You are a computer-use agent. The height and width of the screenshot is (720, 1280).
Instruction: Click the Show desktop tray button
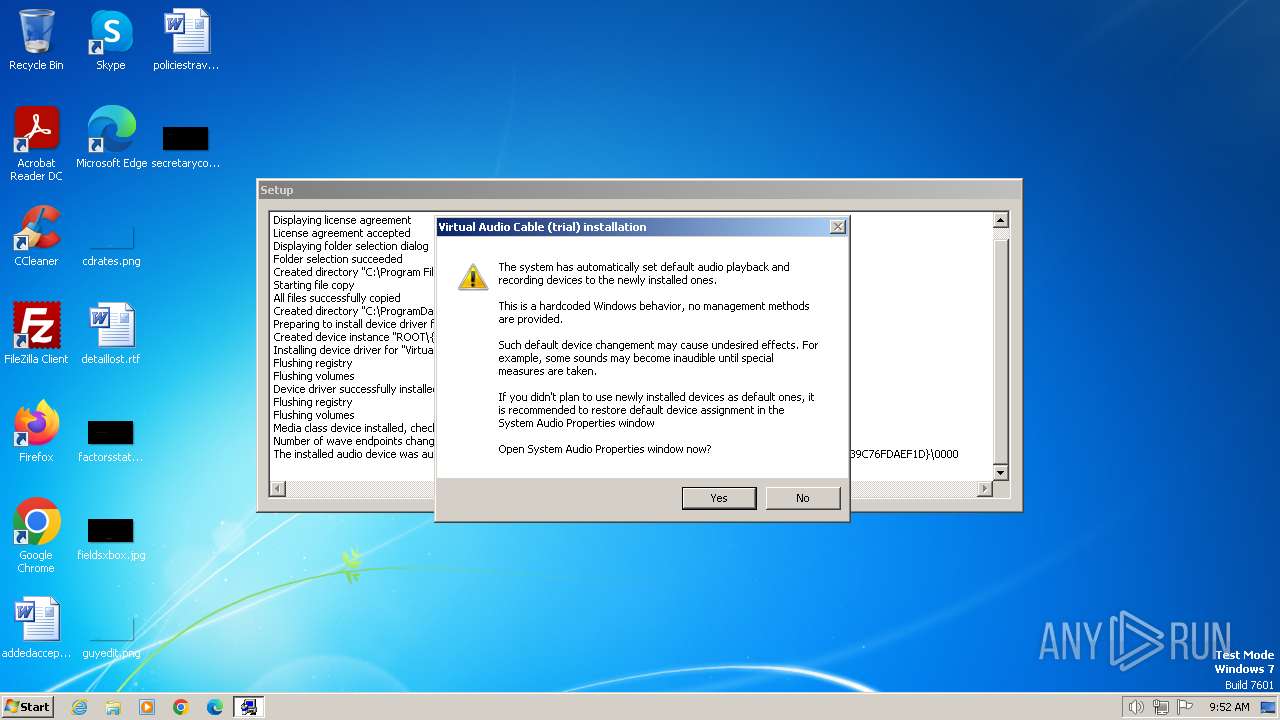[1269, 707]
